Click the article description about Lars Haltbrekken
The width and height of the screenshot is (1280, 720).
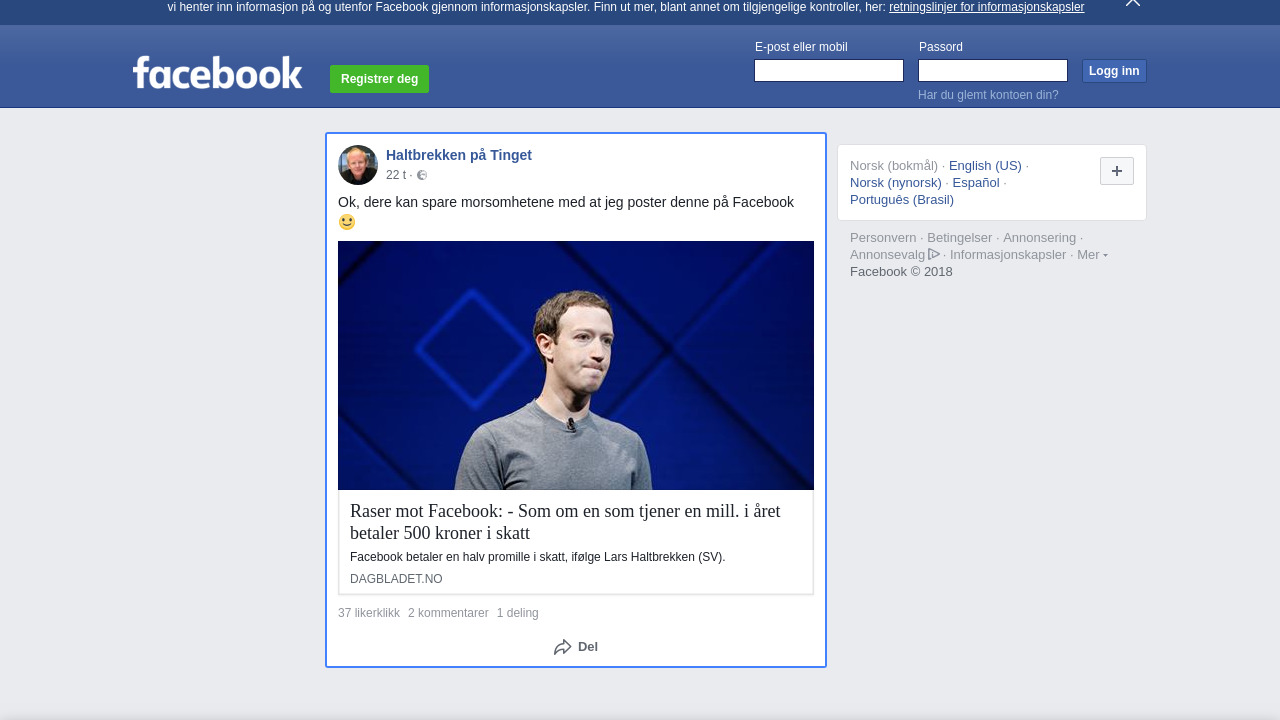(538, 557)
